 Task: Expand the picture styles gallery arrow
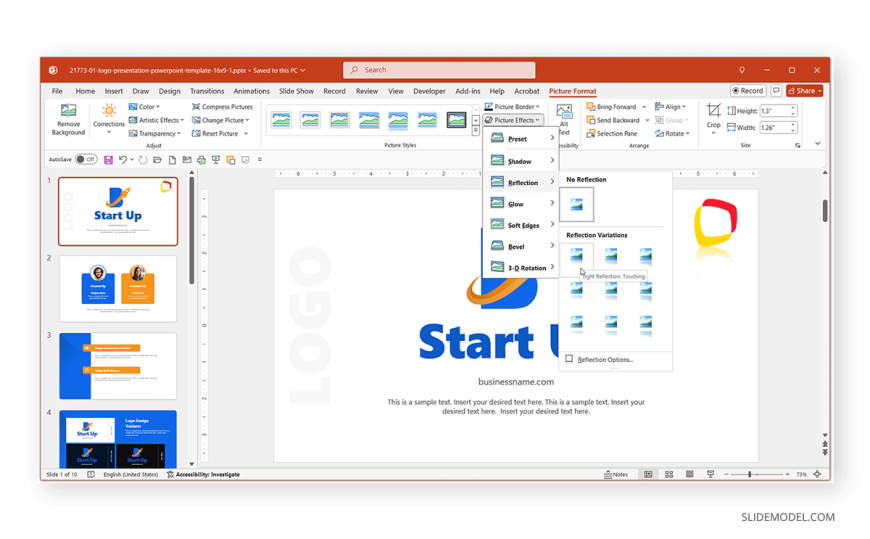point(476,131)
